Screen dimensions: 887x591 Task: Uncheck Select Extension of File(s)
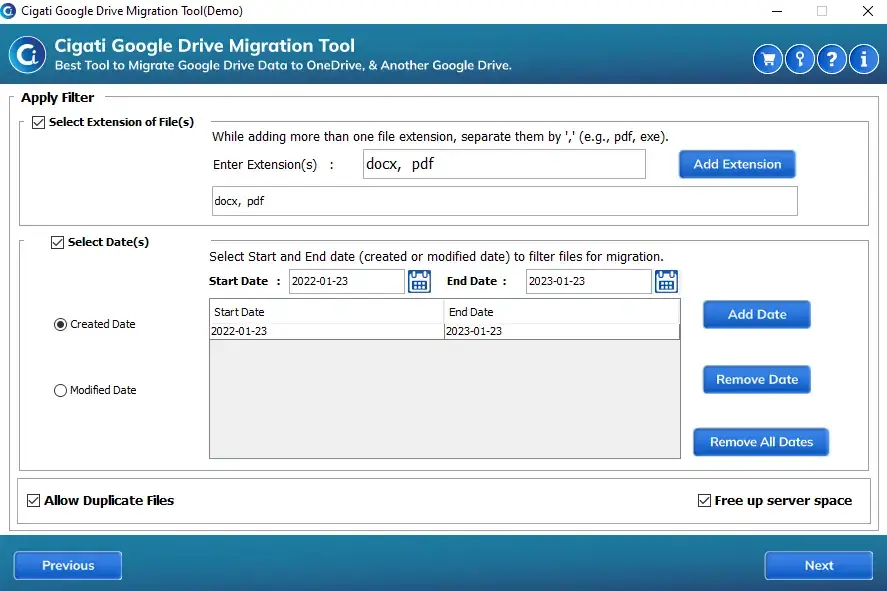(x=37, y=122)
